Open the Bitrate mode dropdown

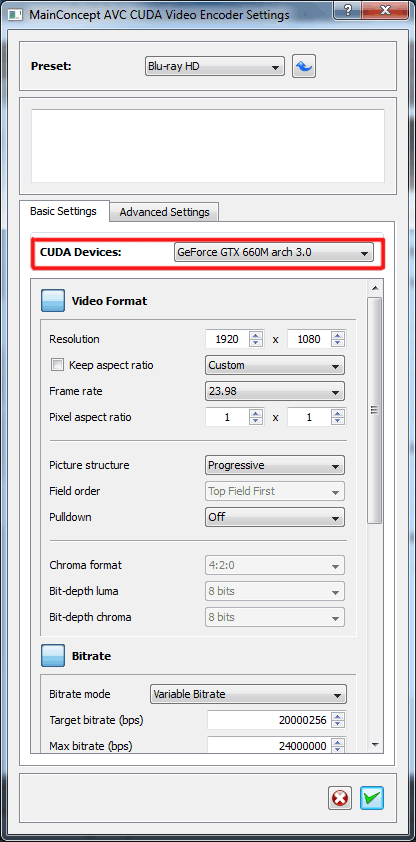coord(248,694)
